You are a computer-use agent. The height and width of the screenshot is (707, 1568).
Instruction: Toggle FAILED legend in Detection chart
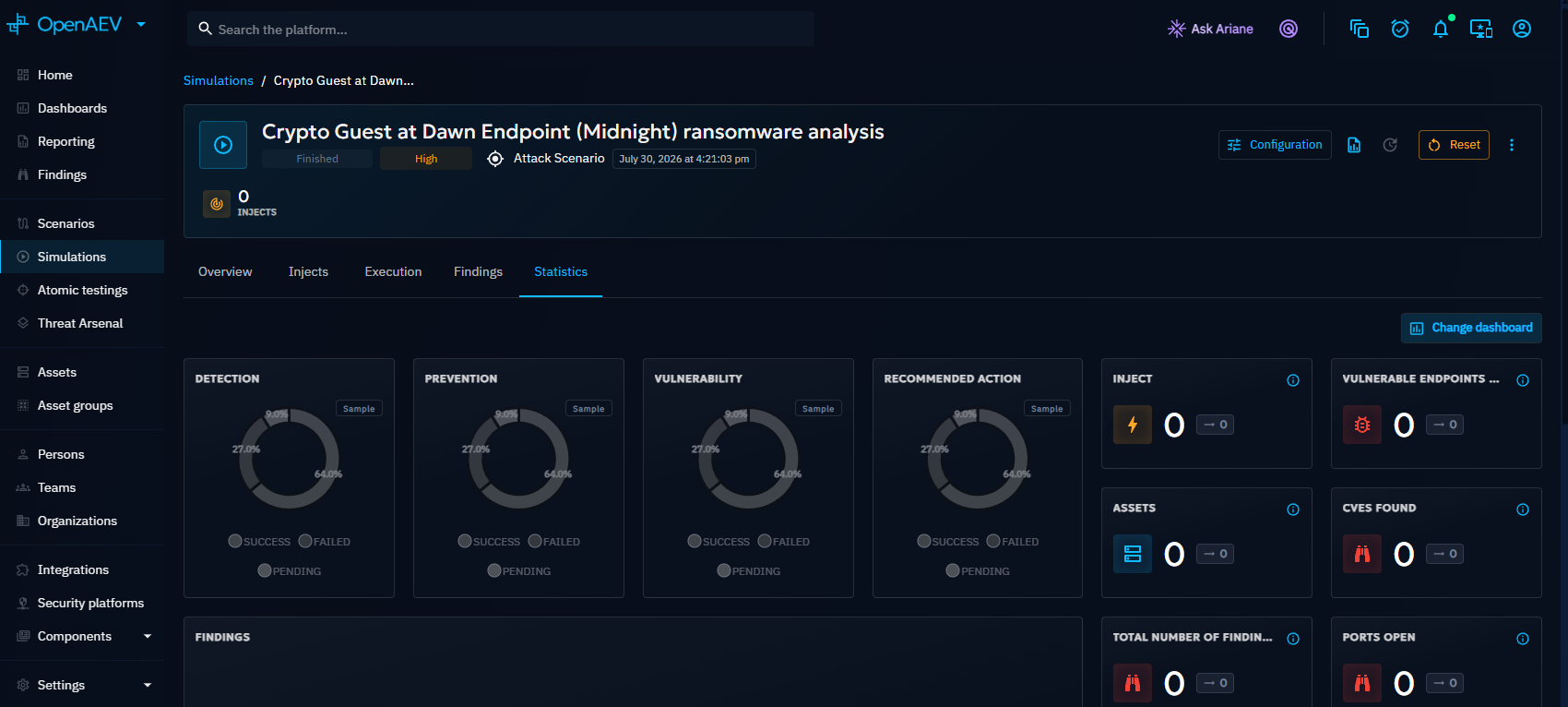(325, 542)
